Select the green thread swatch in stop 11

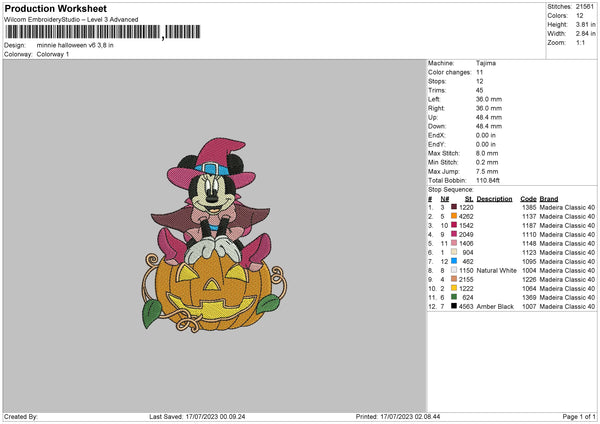click(x=456, y=297)
